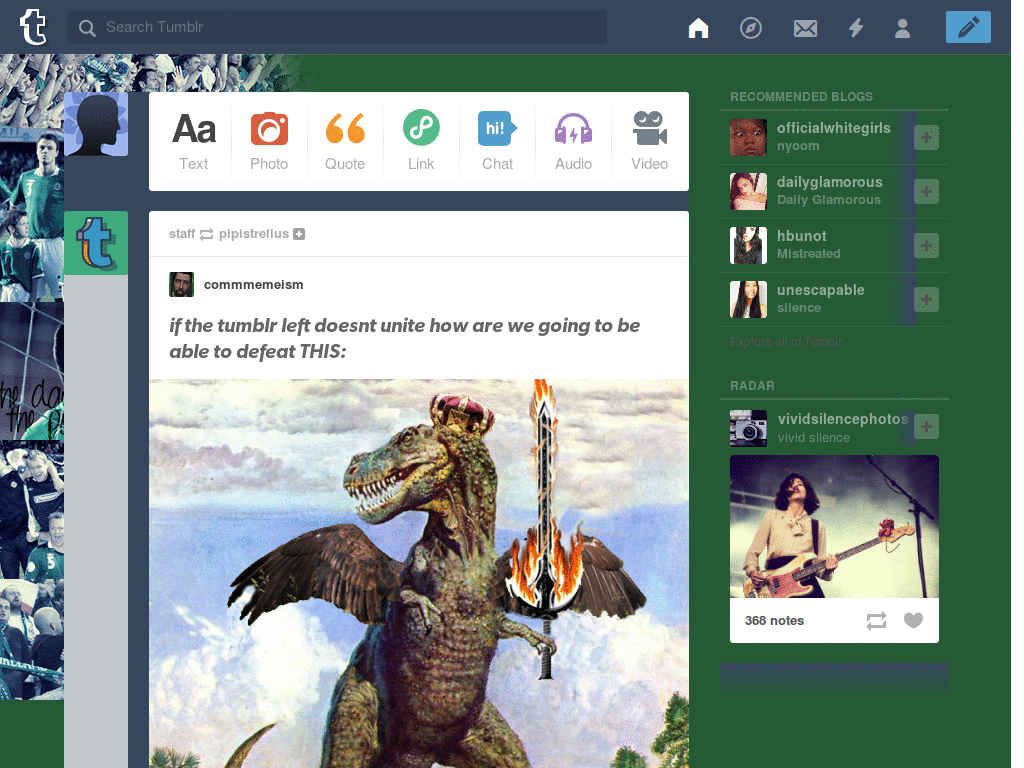Open the Activity lightning icon
Screen dimensions: 1024x768
tap(856, 28)
